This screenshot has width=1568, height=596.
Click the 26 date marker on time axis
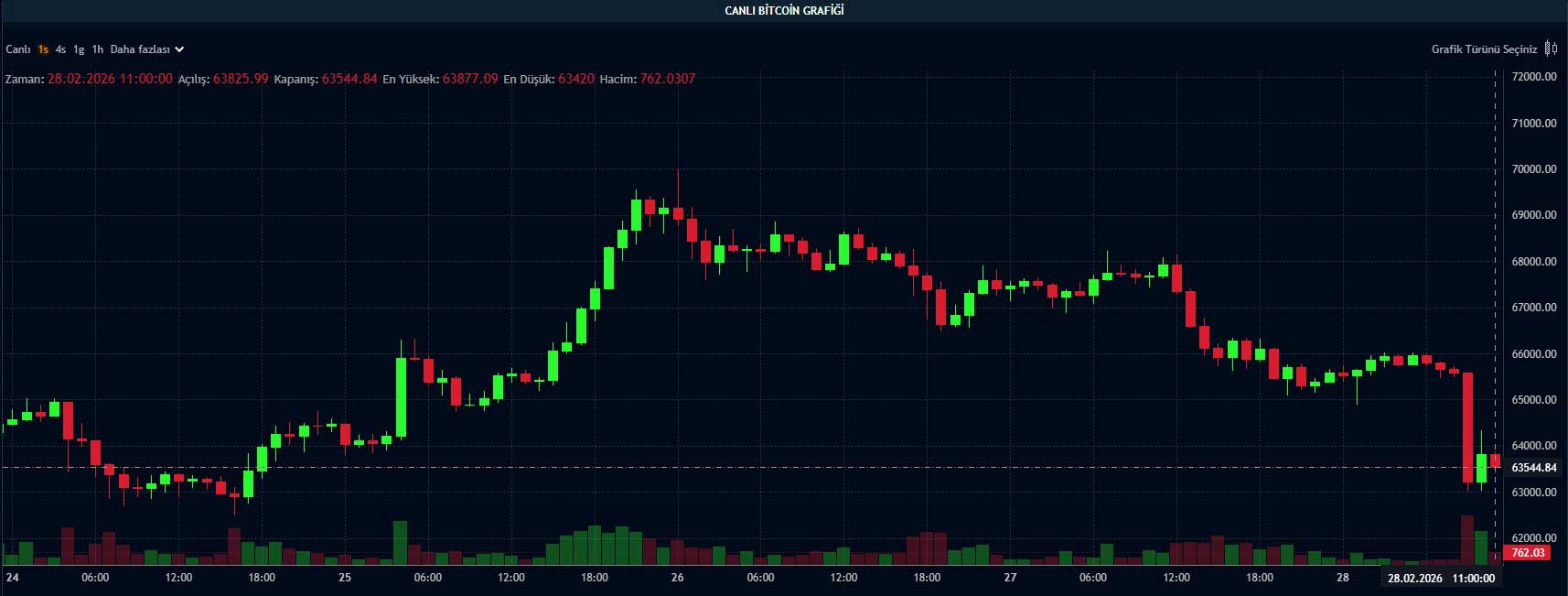pos(677,578)
